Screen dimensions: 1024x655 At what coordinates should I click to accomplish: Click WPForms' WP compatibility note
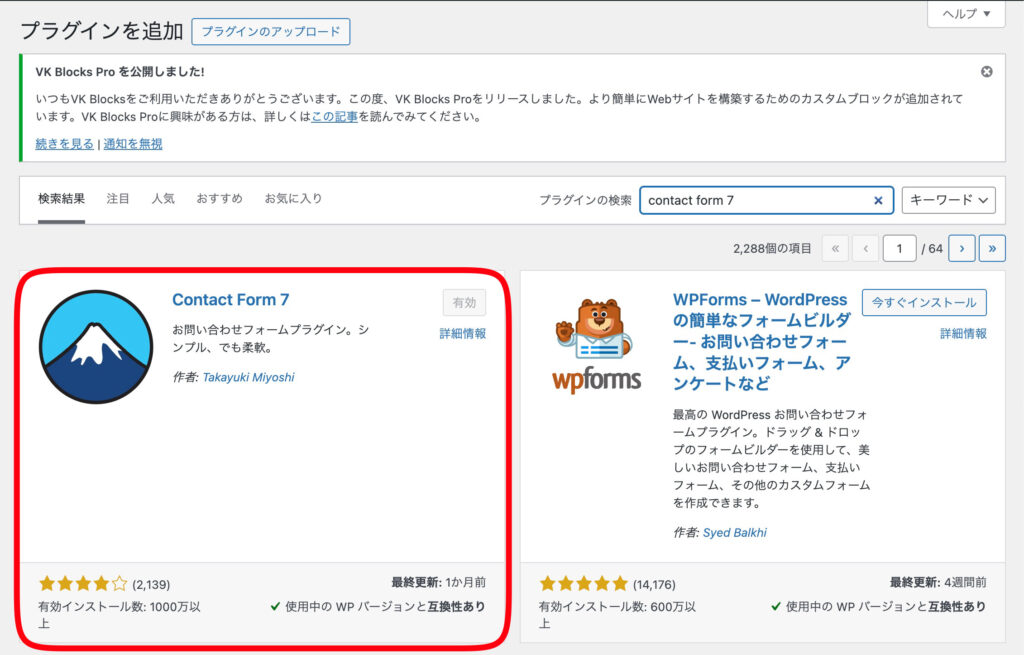(x=879, y=606)
